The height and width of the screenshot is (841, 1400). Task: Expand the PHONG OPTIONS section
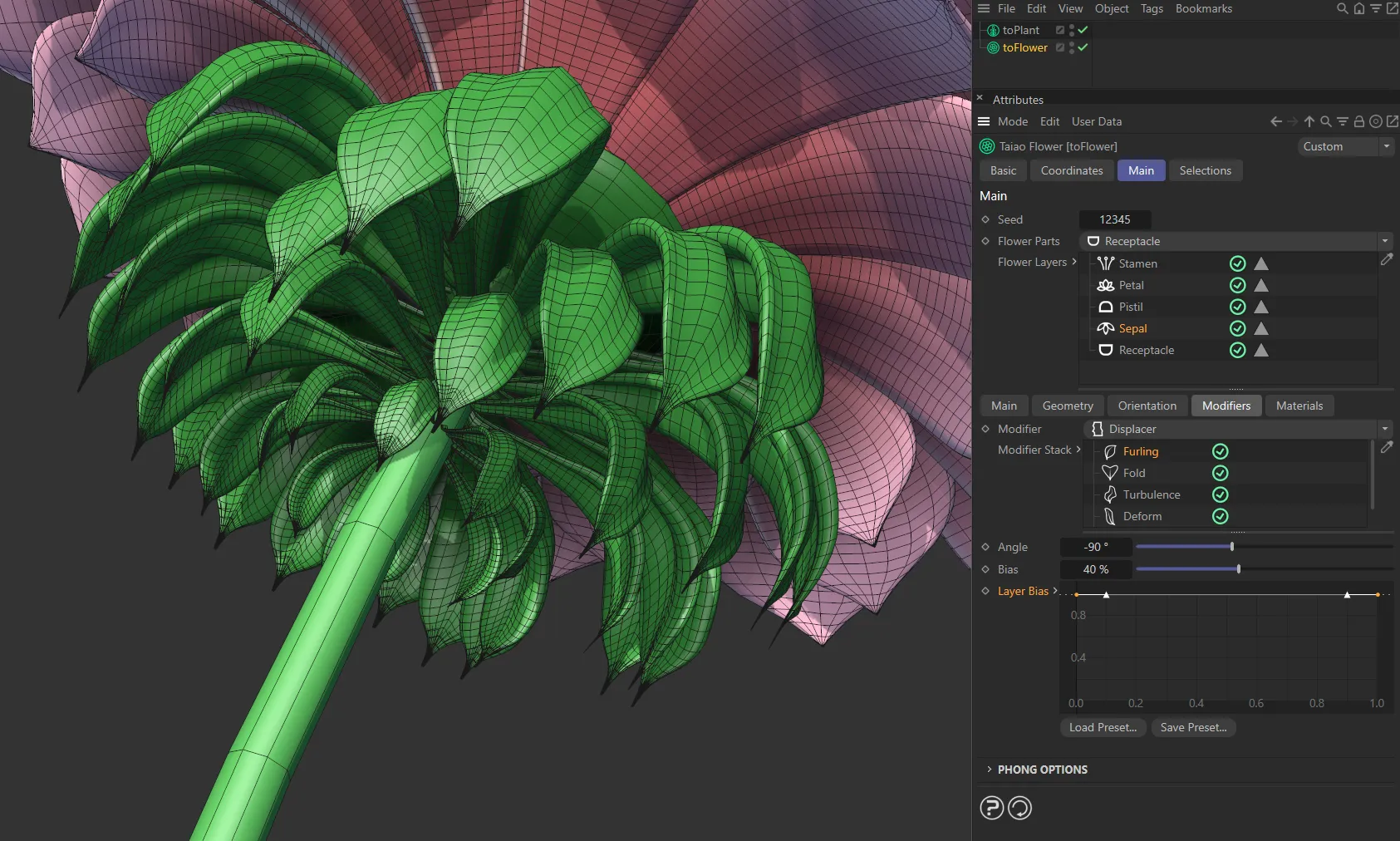tap(1042, 769)
